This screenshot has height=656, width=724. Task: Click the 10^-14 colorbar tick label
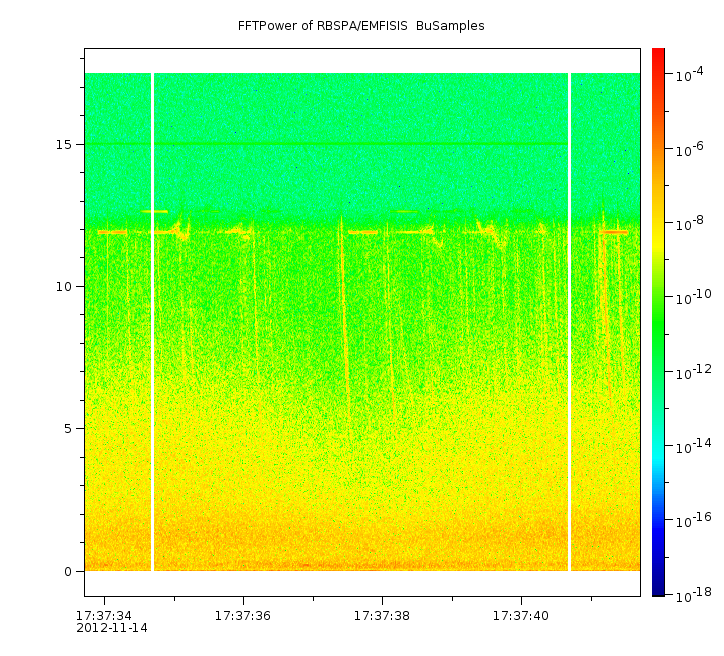(x=690, y=445)
